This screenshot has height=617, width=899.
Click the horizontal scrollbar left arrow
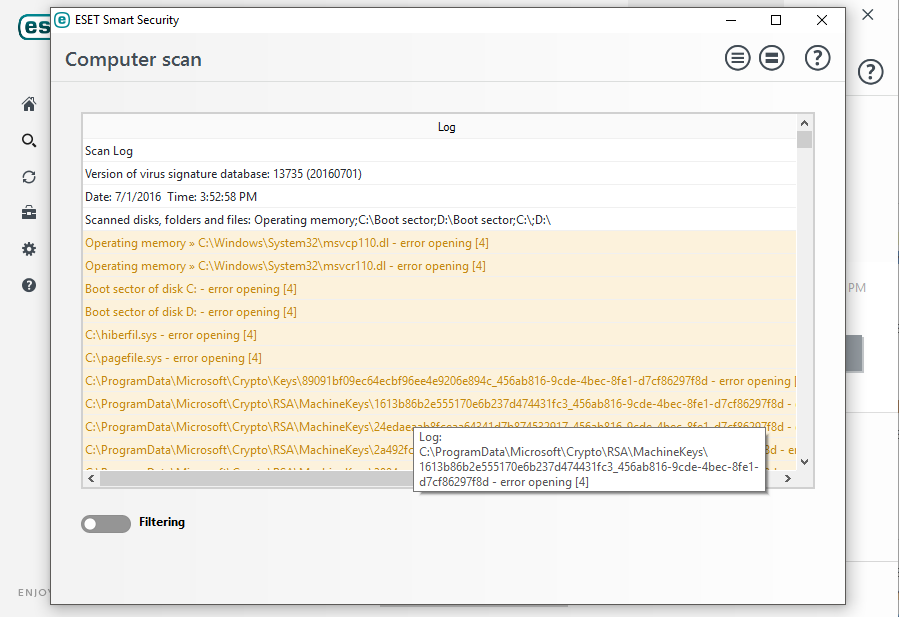coord(91,478)
